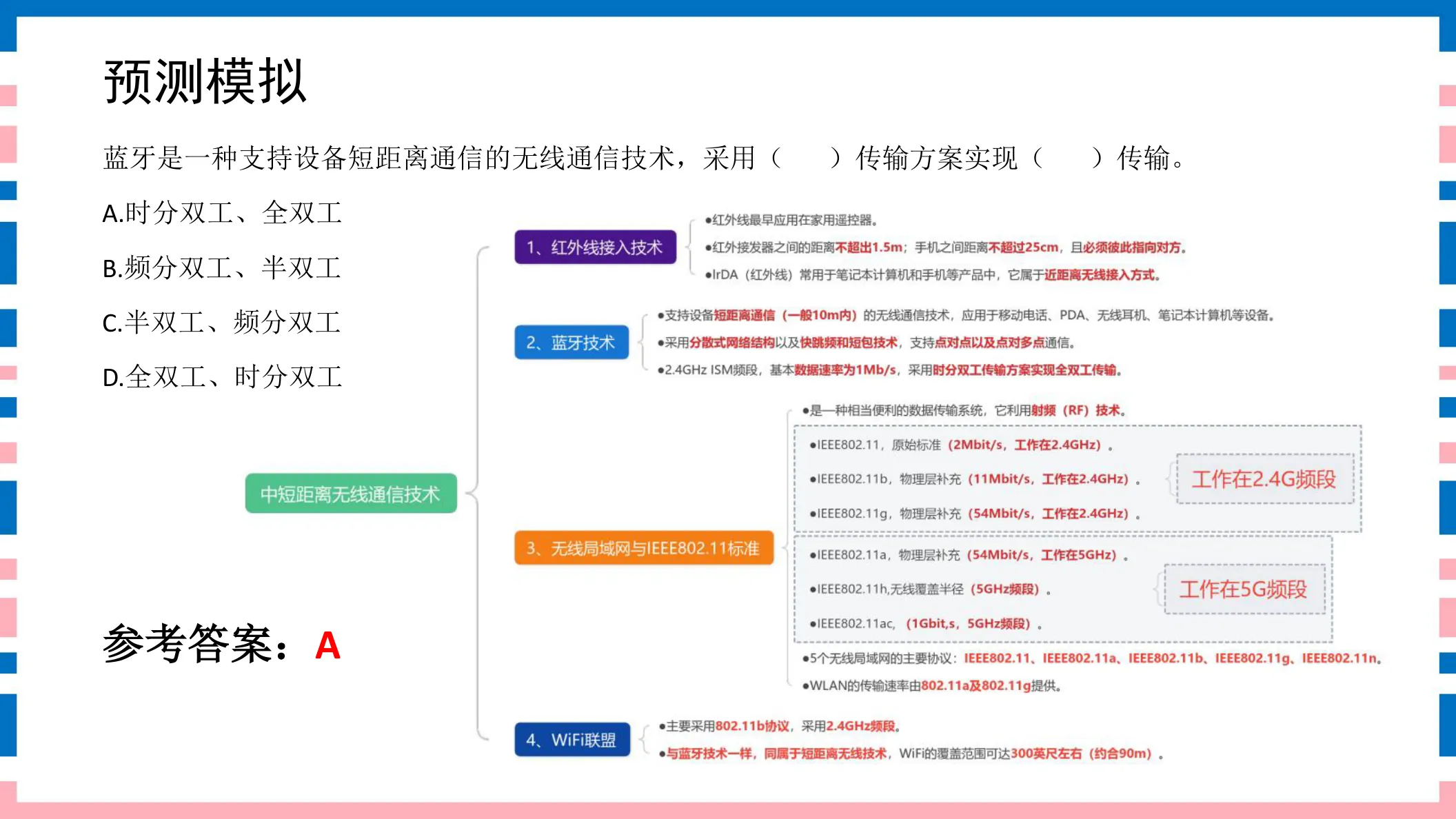Select option A.时分双工、全双工
This screenshot has height=819, width=1456.
pos(222,213)
